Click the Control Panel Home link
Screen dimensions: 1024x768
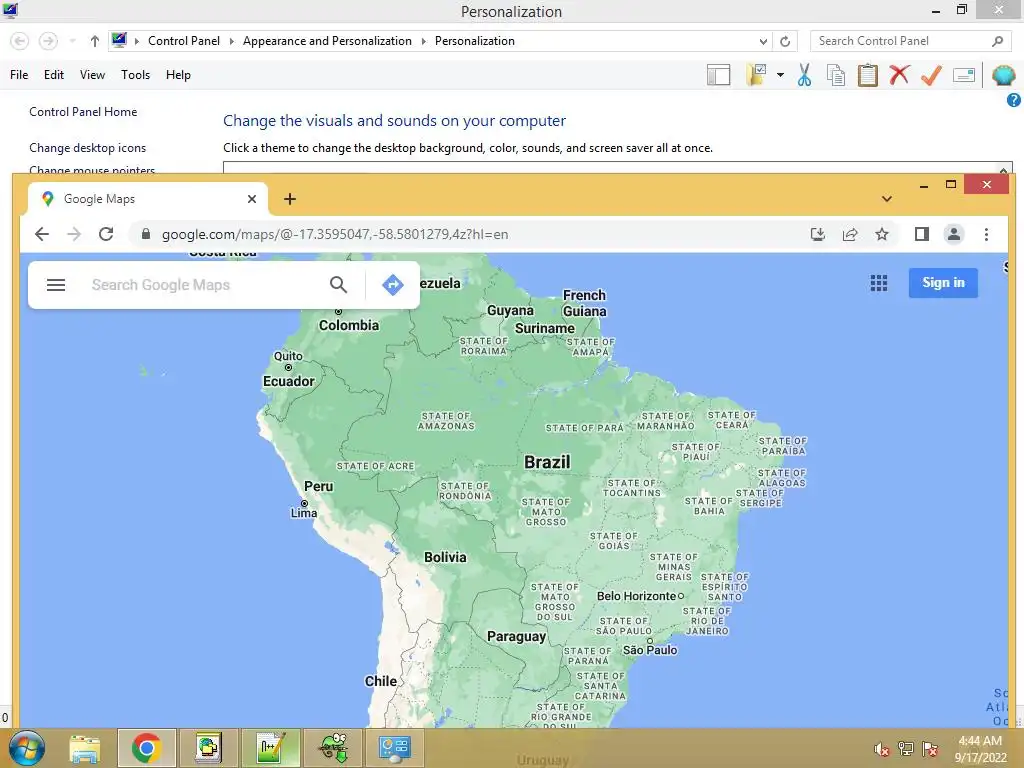click(x=83, y=112)
